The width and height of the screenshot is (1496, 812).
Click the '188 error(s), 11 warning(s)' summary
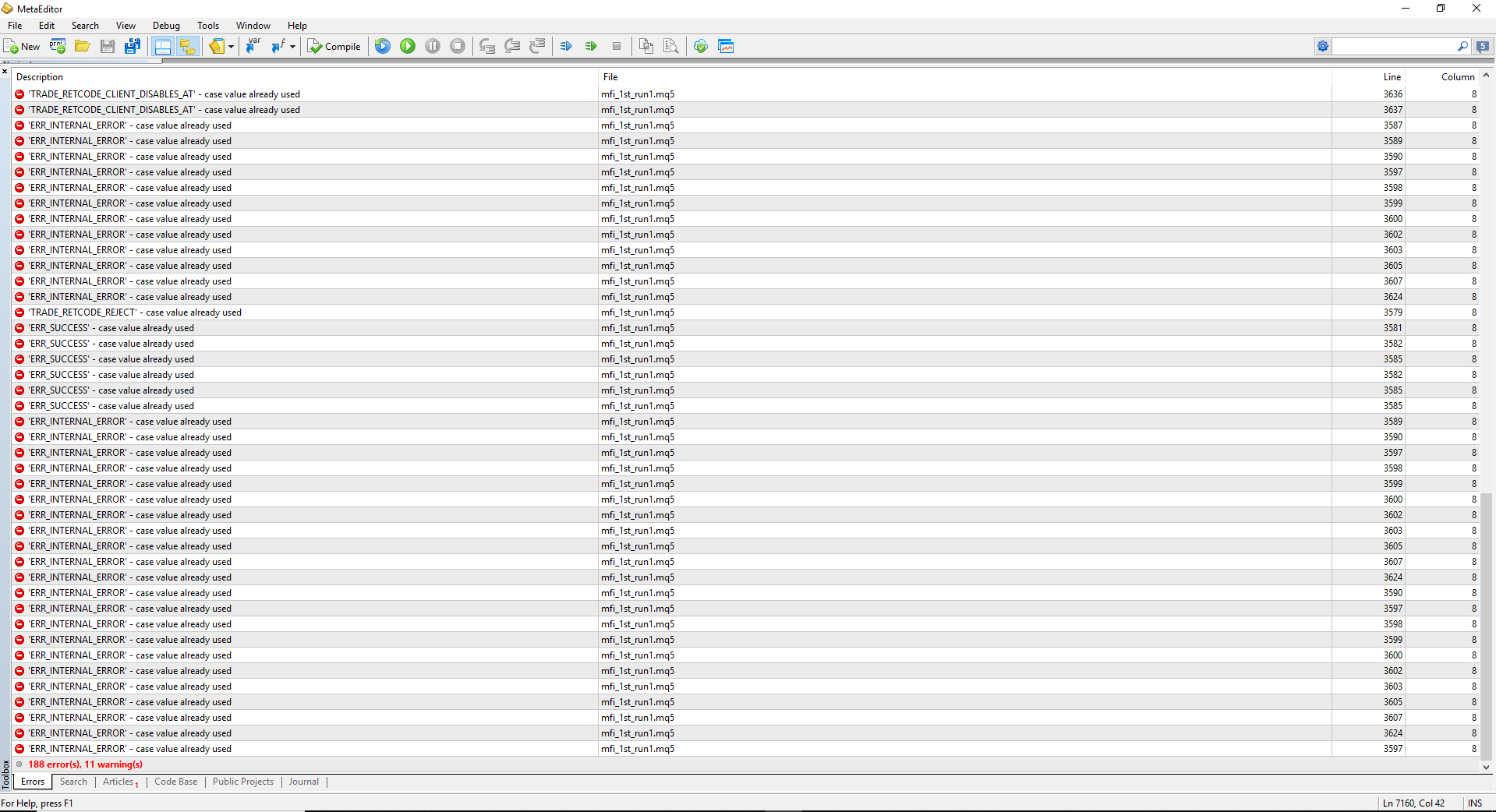point(86,764)
